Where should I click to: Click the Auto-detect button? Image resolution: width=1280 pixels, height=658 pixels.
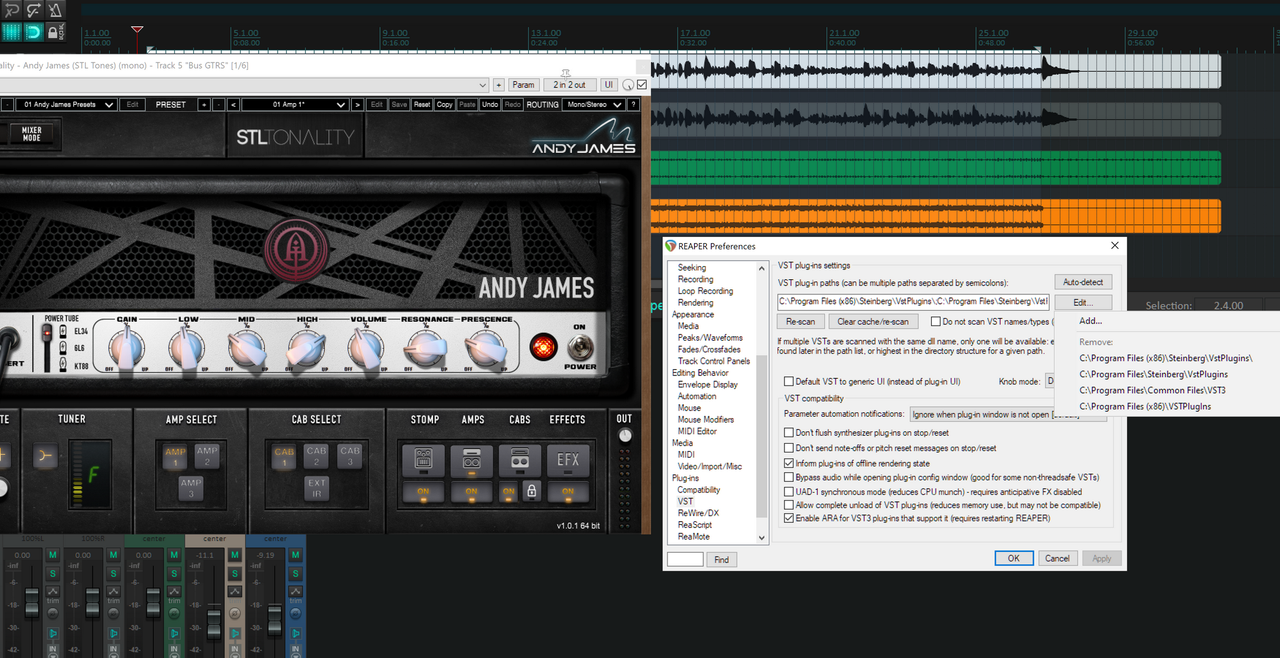point(1083,283)
